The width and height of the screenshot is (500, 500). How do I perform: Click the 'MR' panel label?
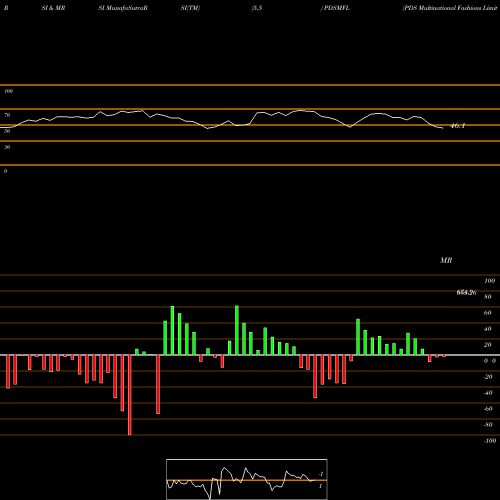click(x=446, y=260)
